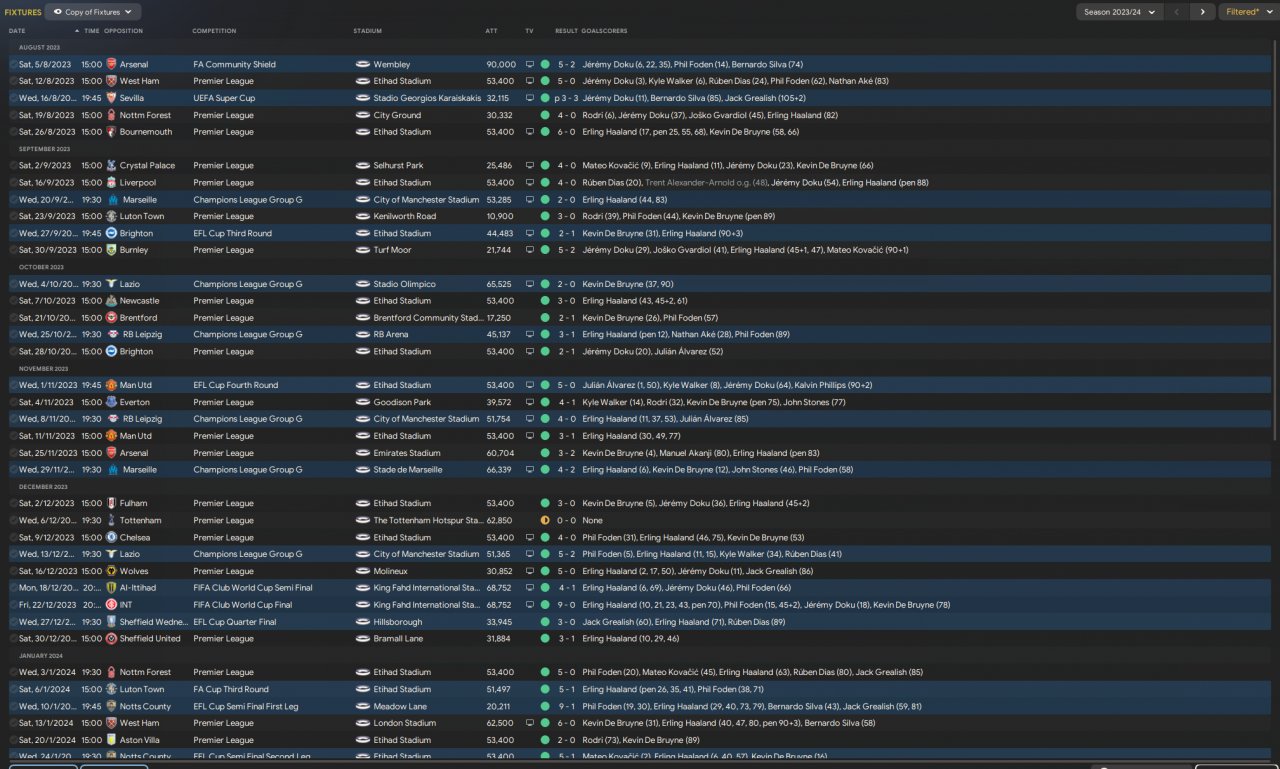
Task: Click the Newcastle club badge
Action: tap(111, 301)
